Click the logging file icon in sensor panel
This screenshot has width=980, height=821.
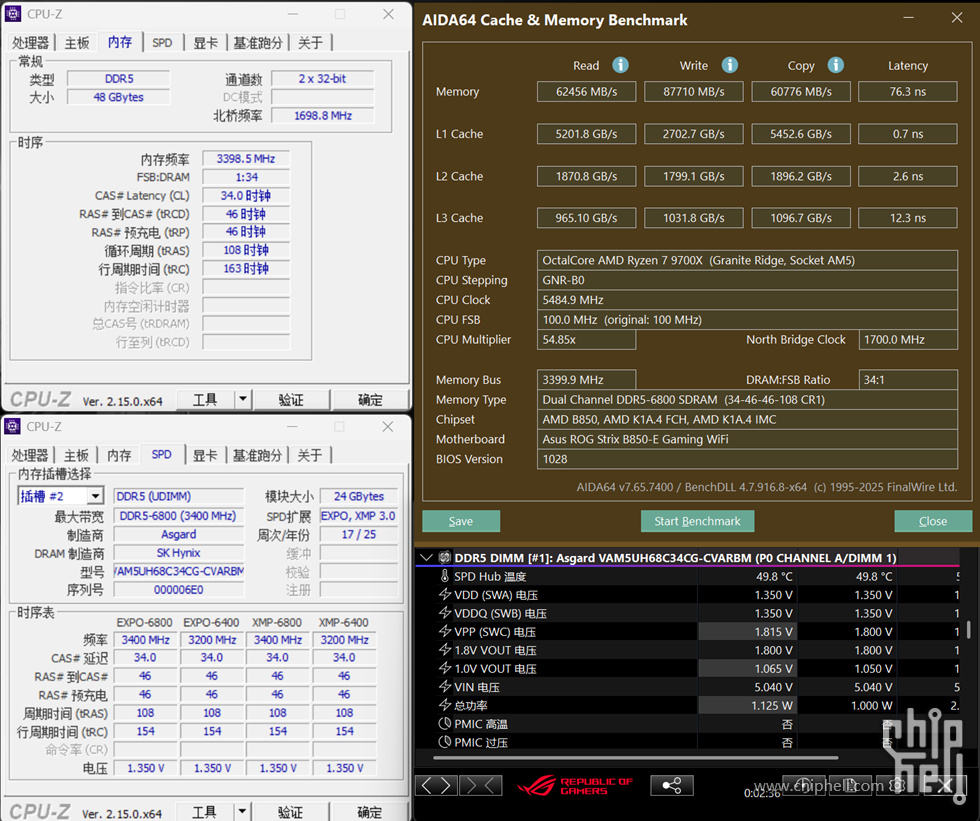click(x=851, y=785)
